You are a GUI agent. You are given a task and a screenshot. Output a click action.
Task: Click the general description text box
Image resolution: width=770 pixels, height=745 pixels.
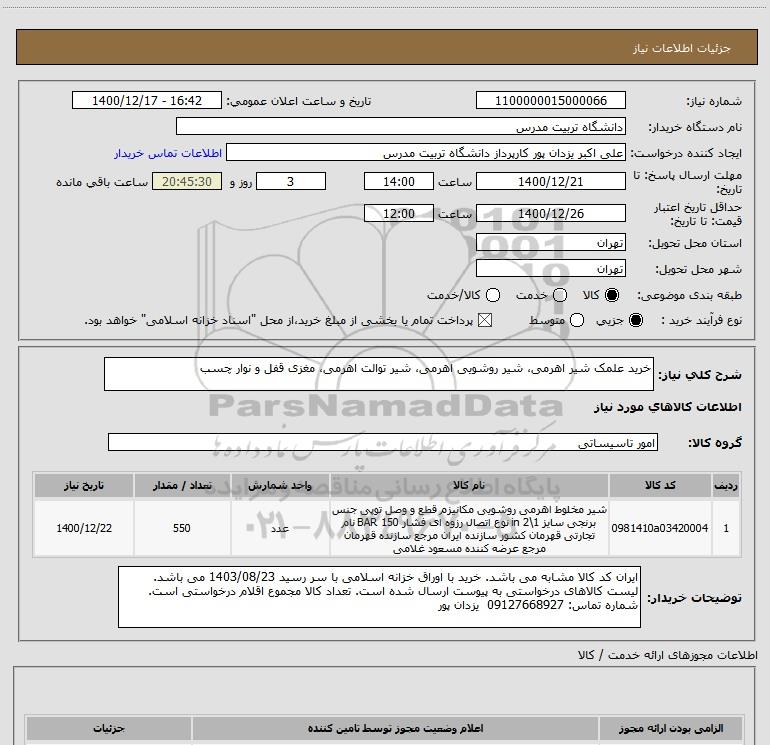379,374
